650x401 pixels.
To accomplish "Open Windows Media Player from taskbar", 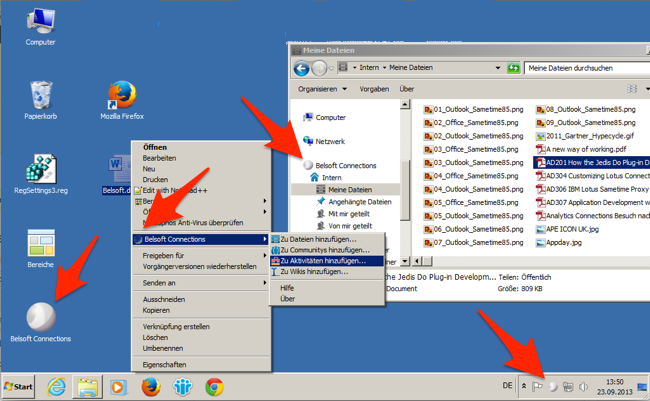I will 118,387.
